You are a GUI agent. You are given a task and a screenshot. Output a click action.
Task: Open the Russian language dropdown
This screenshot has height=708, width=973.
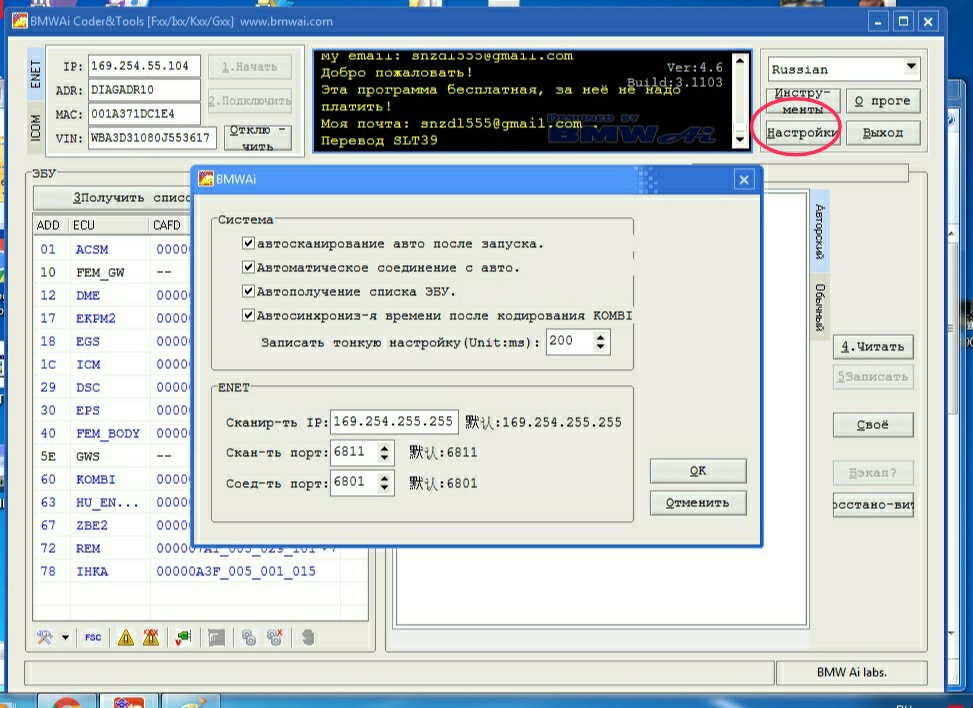(x=911, y=67)
